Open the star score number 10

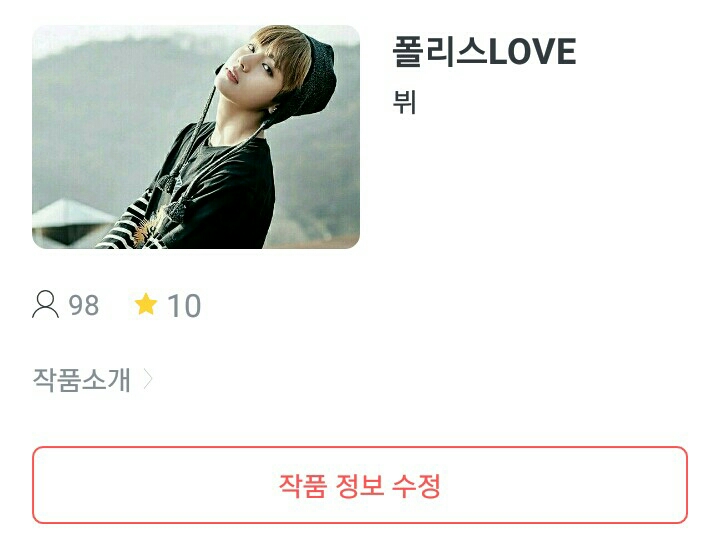(x=184, y=306)
